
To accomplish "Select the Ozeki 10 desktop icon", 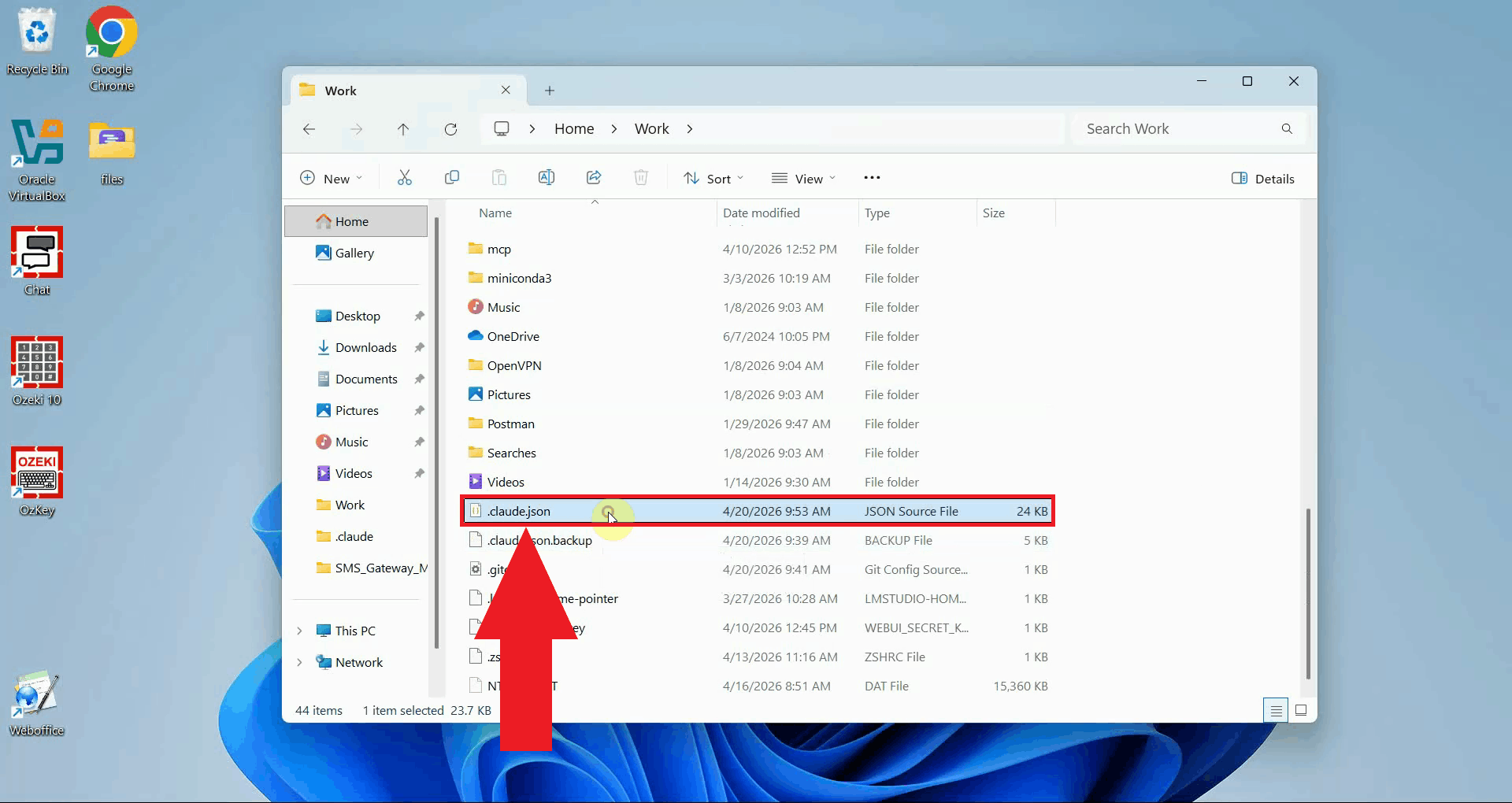I will (x=37, y=372).
